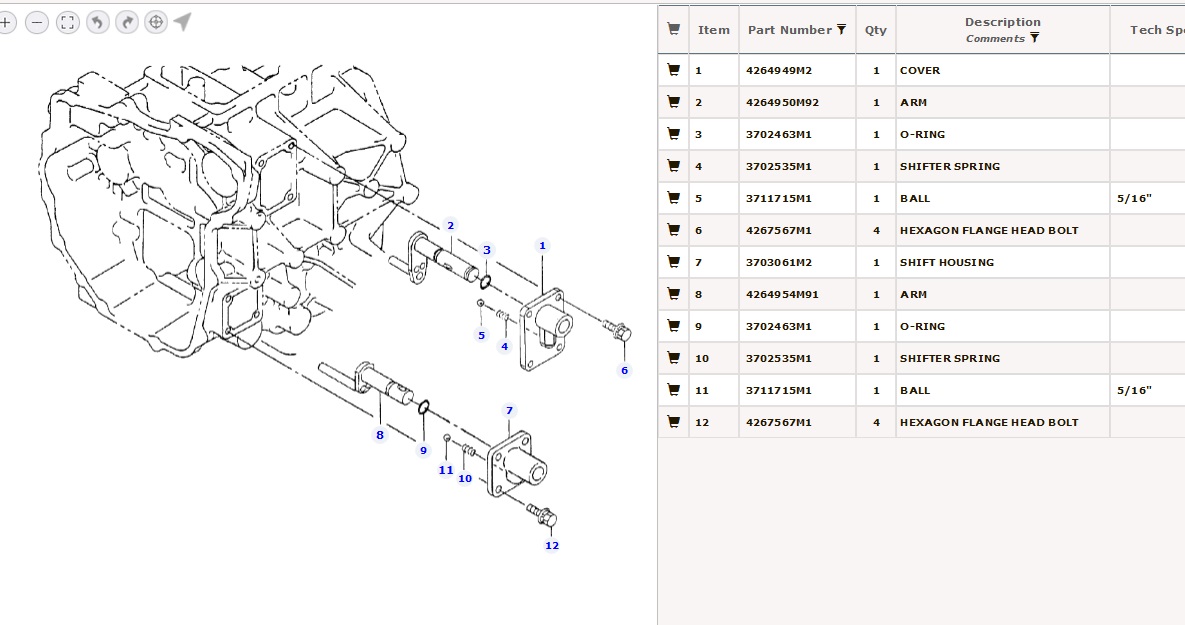Rotate the diagram counterclockwise

point(97,22)
